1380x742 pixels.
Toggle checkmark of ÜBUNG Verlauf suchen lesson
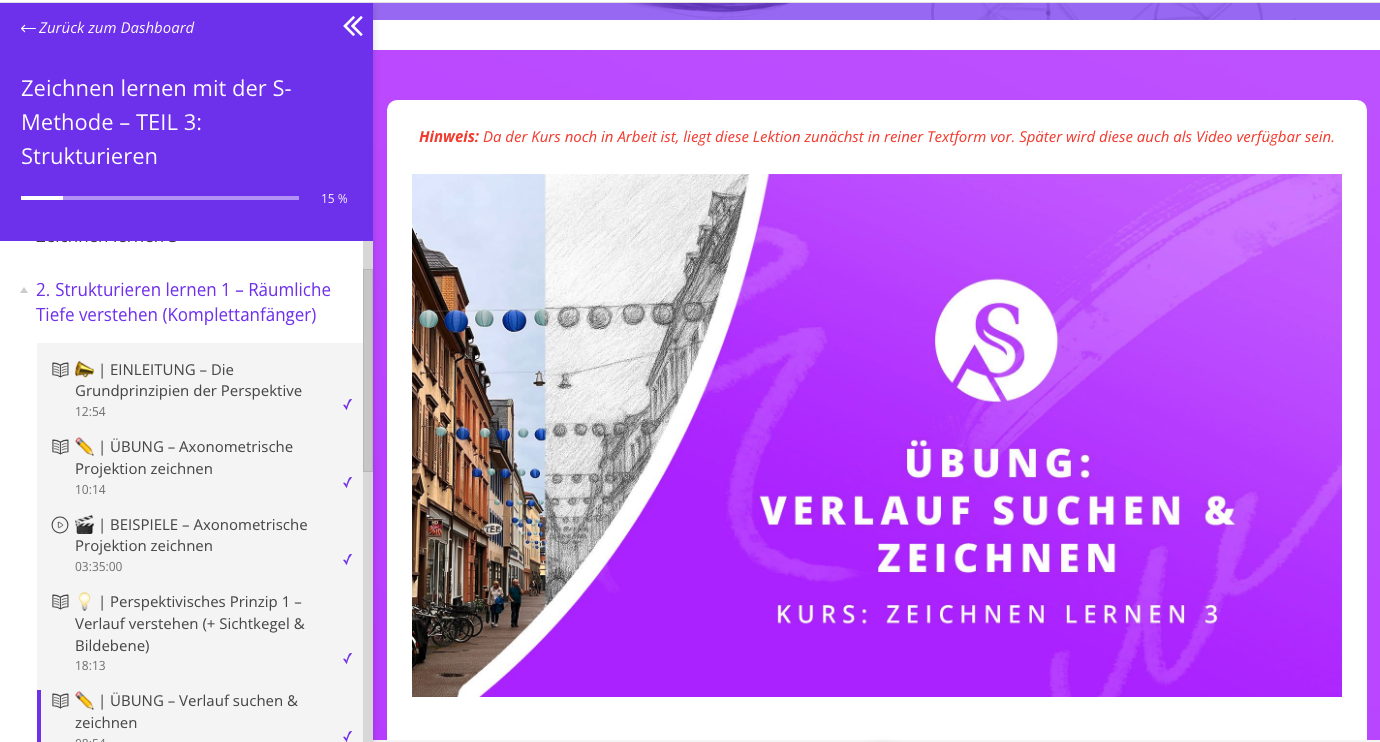pos(347,736)
